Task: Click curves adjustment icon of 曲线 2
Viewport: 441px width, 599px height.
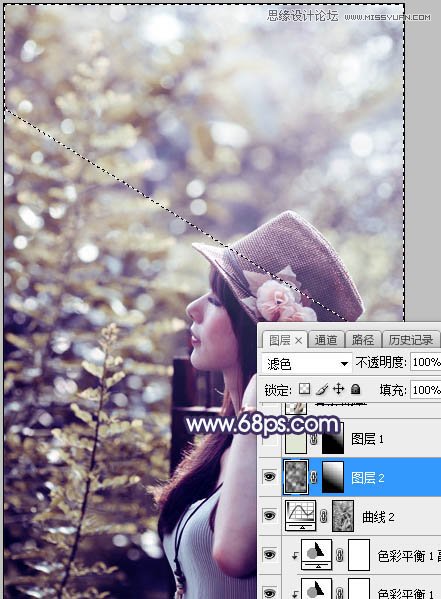Action: tap(300, 516)
